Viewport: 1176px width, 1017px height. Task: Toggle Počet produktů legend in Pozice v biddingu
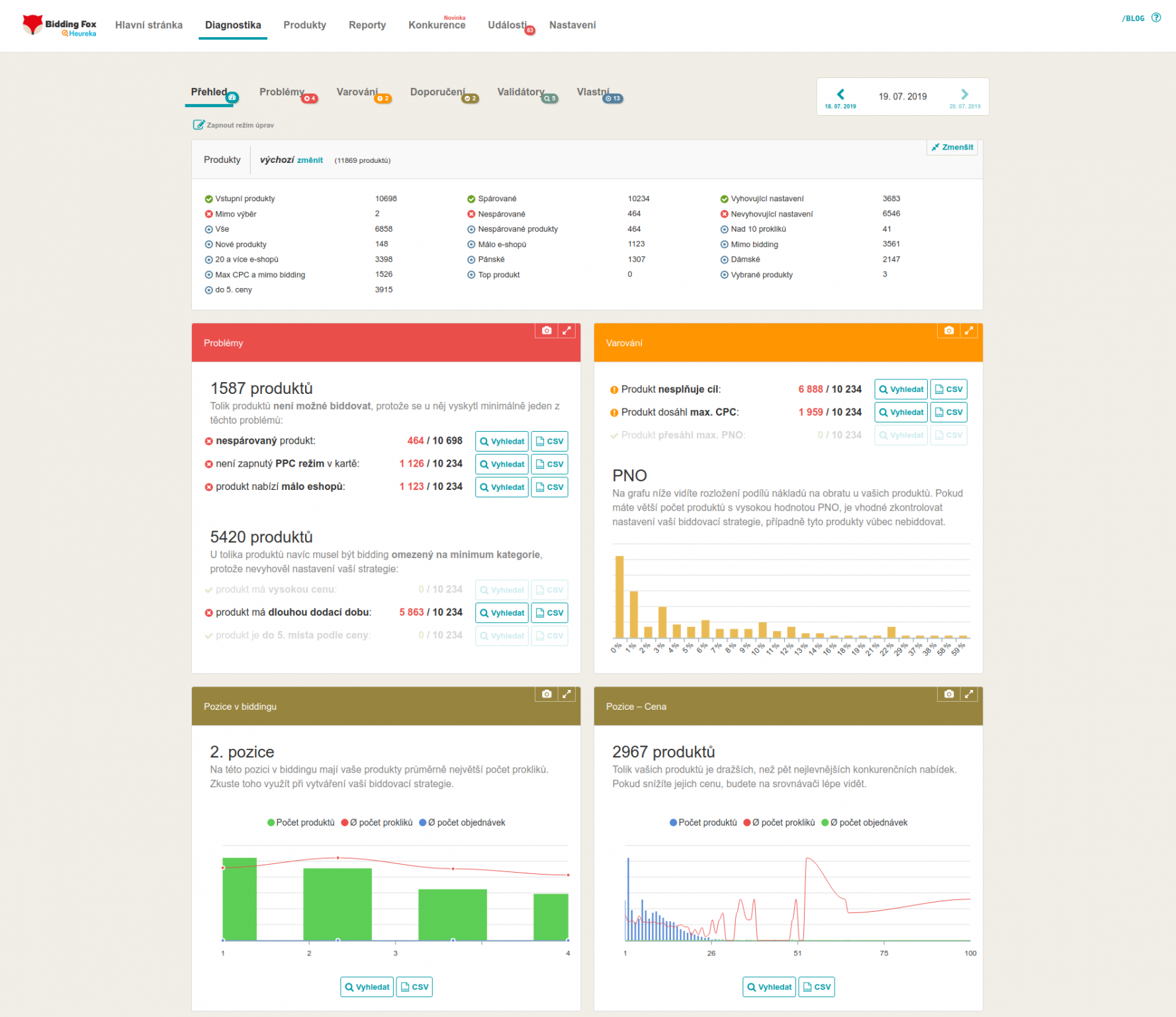click(x=301, y=822)
